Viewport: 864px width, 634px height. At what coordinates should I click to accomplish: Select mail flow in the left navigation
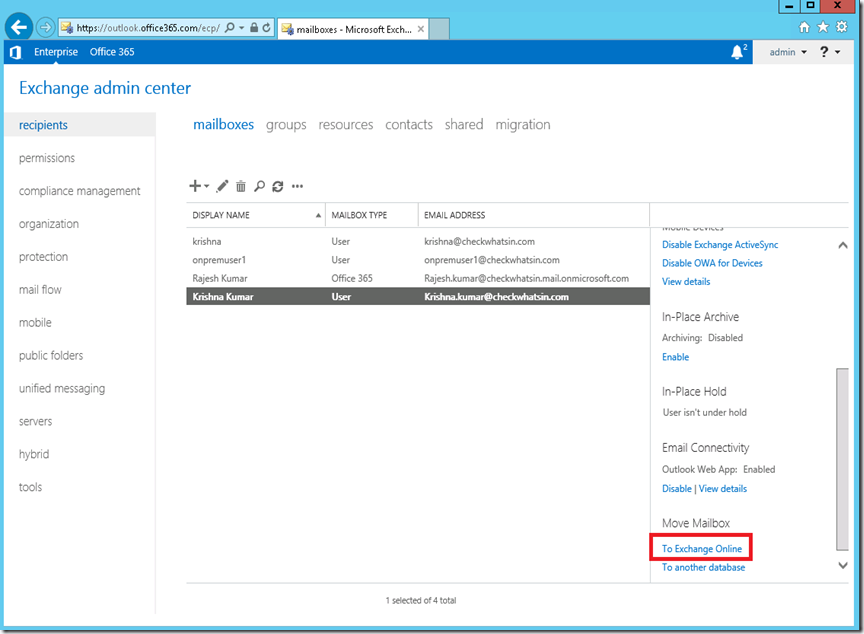coord(40,290)
